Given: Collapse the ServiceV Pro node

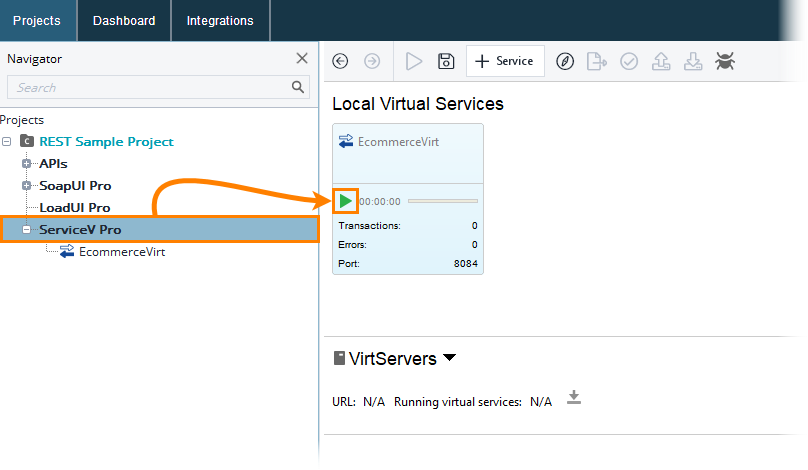Looking at the screenshot, I should (26, 229).
